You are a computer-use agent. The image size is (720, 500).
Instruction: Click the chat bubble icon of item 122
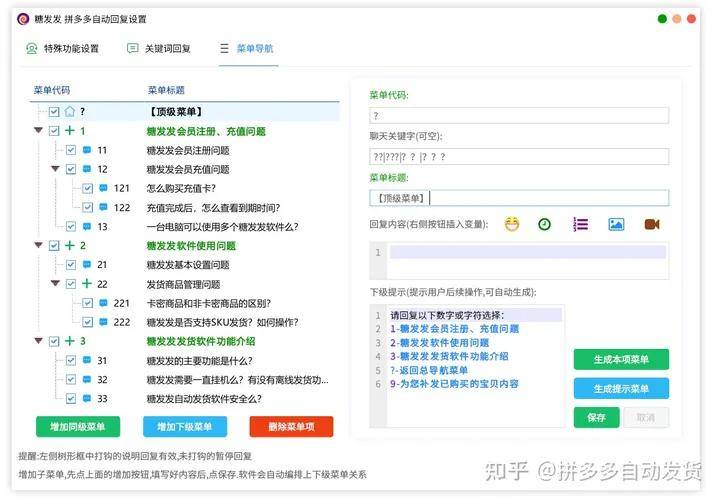click(x=103, y=207)
